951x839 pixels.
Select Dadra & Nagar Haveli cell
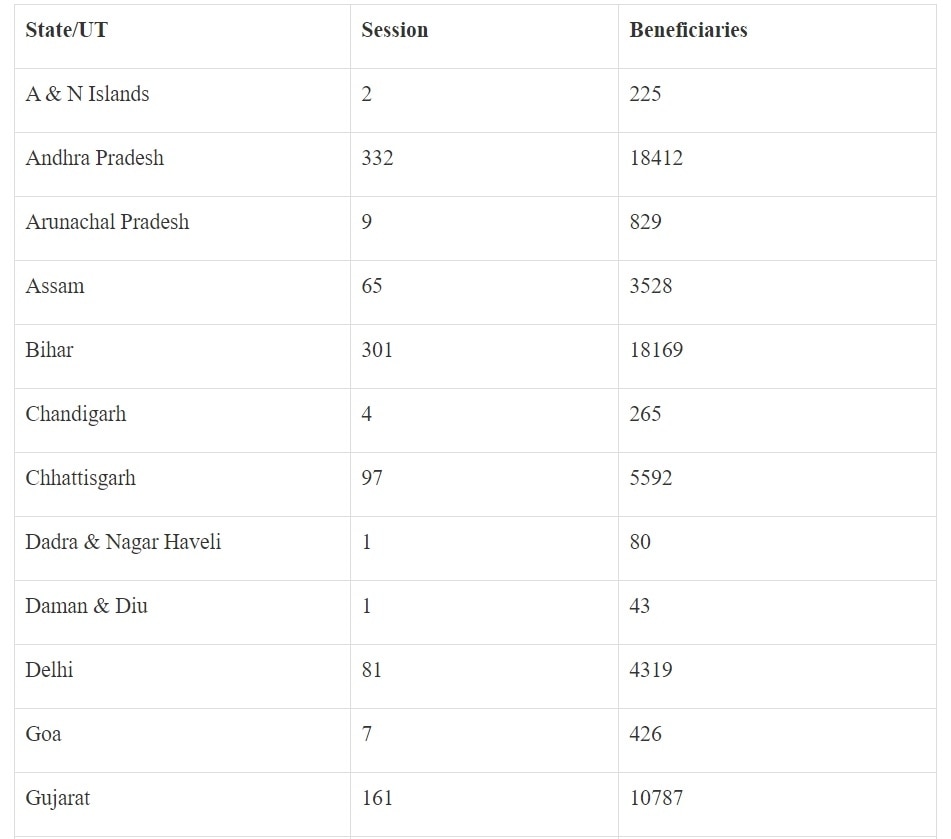pos(123,542)
